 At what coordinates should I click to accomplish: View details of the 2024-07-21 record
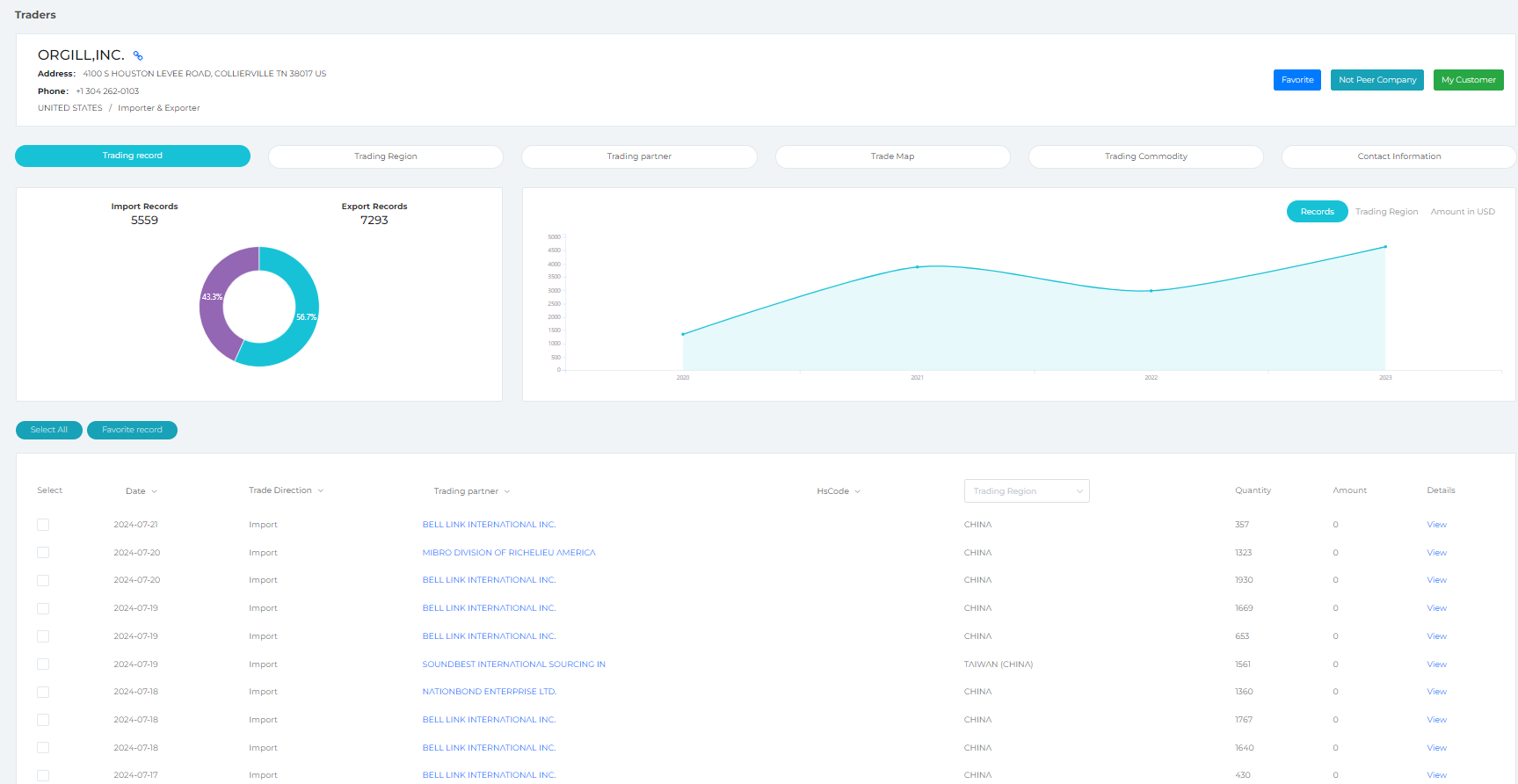point(1436,525)
